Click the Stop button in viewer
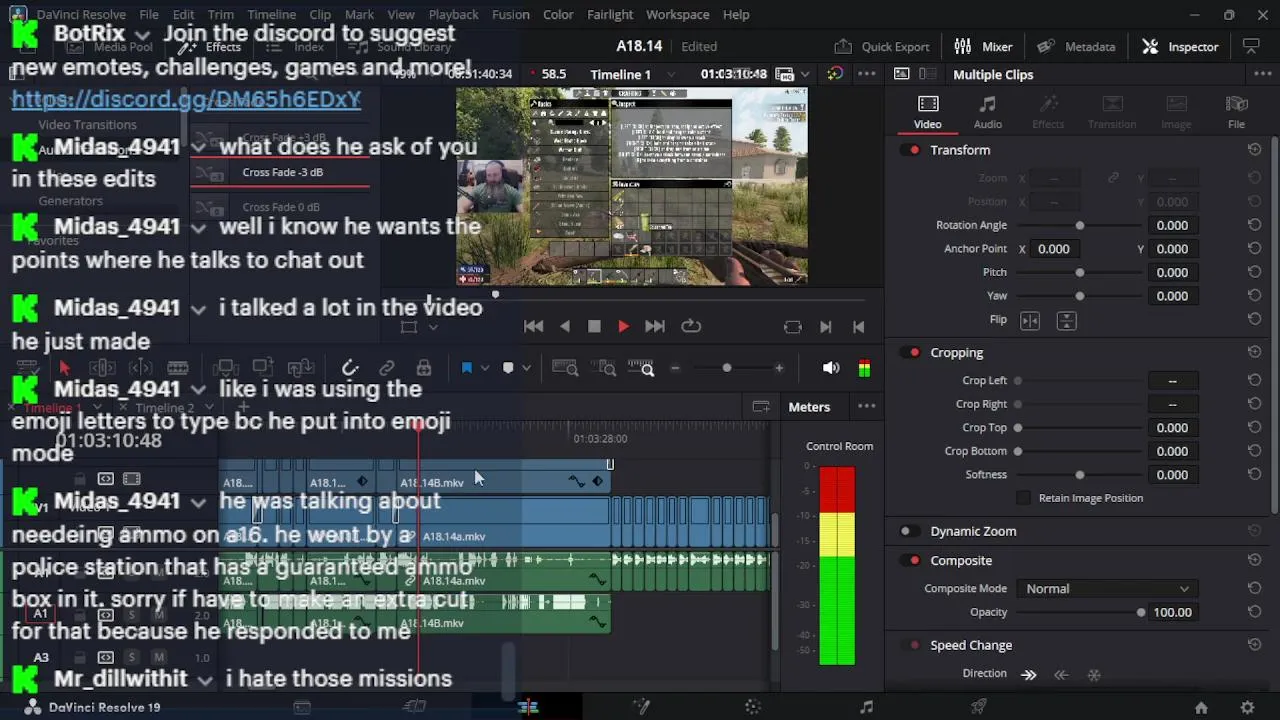 pyautogui.click(x=594, y=327)
